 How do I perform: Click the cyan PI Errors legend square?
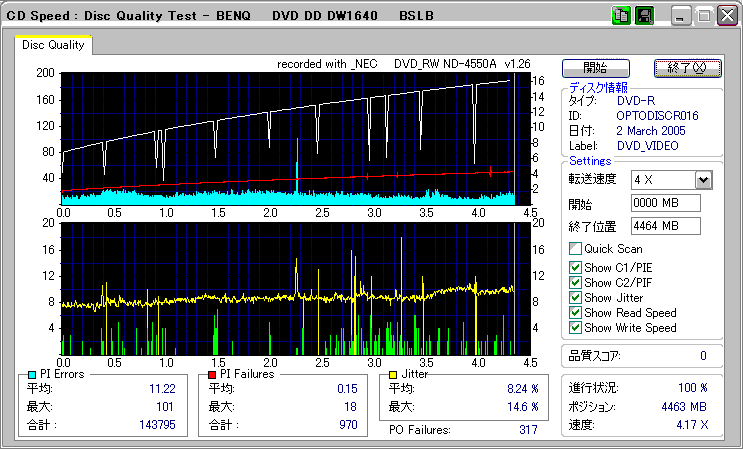(x=33, y=374)
